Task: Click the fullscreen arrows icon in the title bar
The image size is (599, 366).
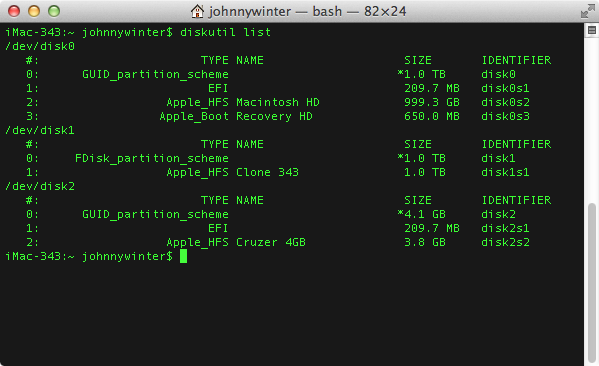Action: 588,11
